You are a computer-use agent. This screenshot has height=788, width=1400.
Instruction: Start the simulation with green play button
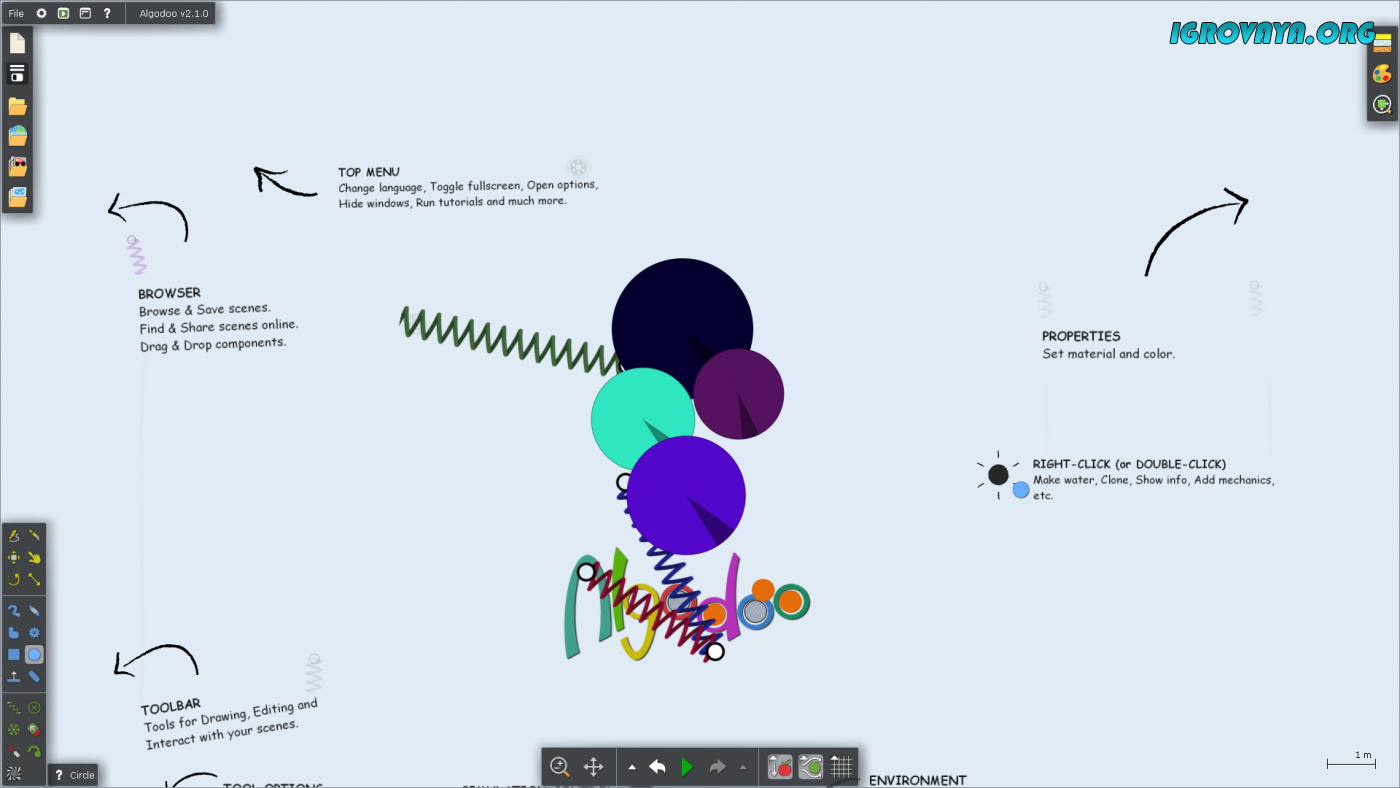687,767
